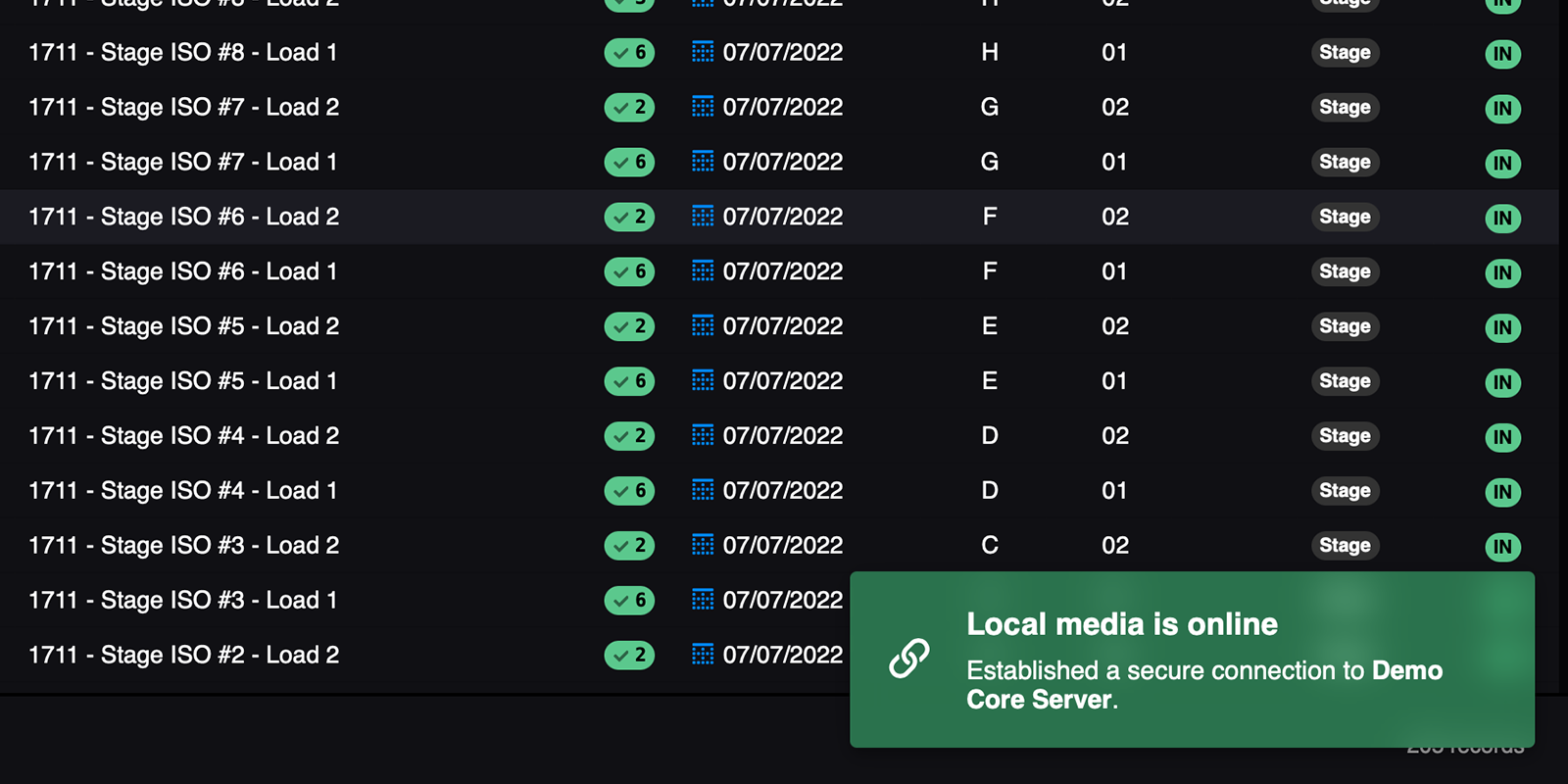Click checkmark badge 6 on Stage ISO #7 Load 1
The height and width of the screenshot is (784, 1568).
pyautogui.click(x=629, y=163)
